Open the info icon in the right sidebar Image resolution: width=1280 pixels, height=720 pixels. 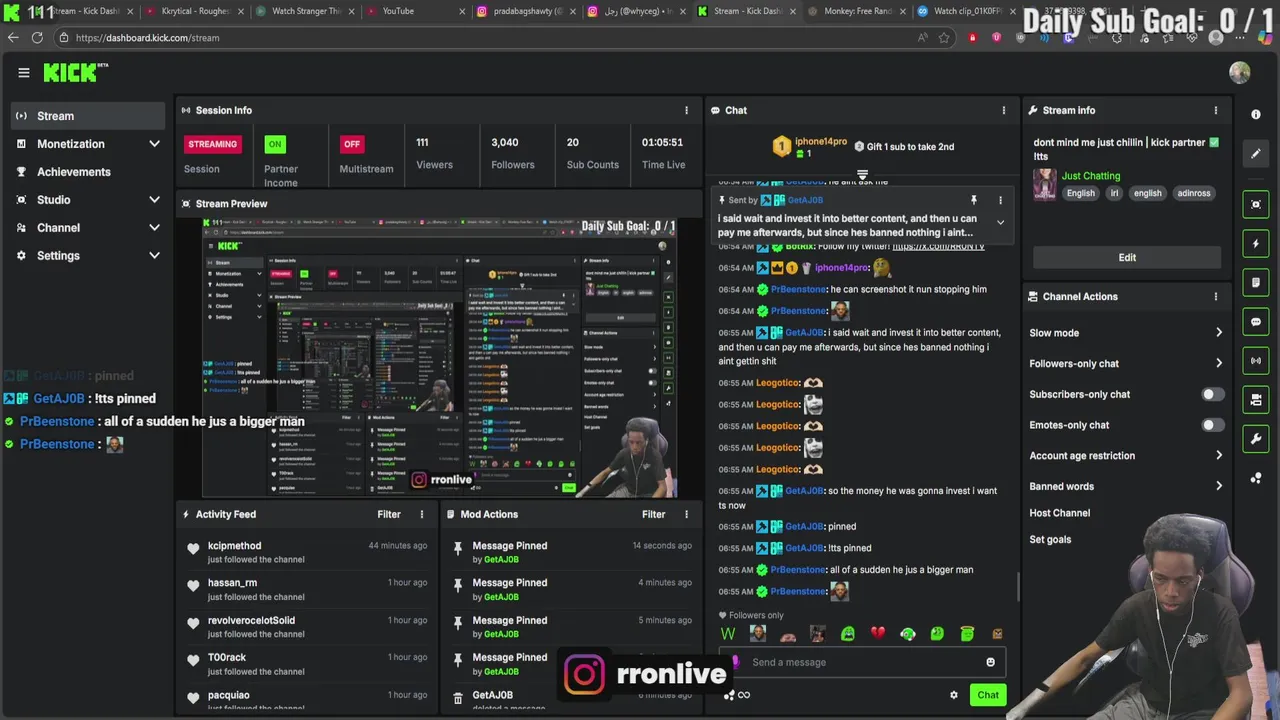(1256, 114)
